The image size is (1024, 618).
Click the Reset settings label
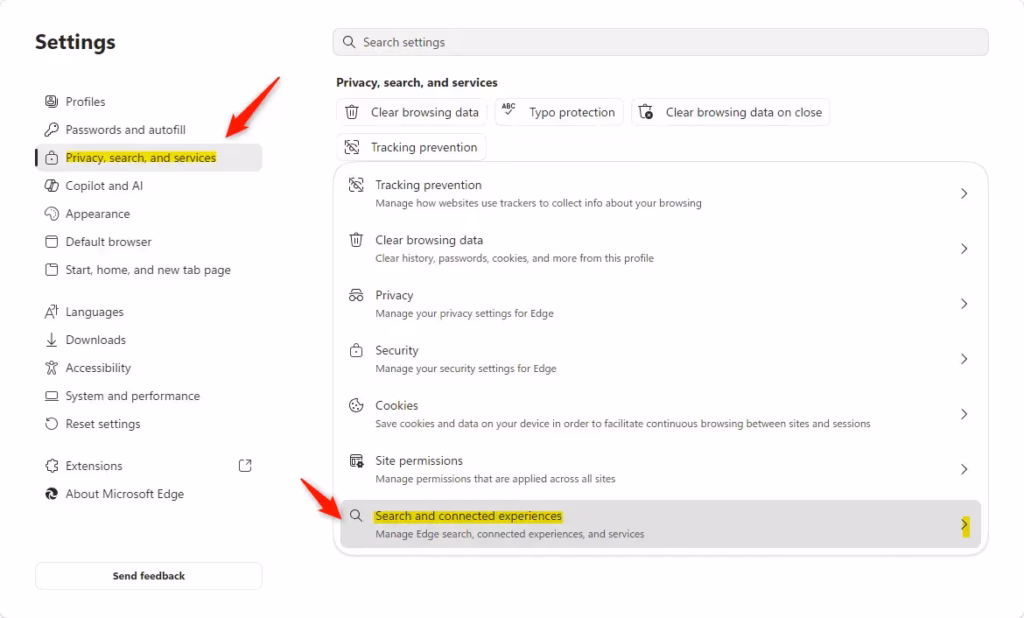[x=103, y=424]
